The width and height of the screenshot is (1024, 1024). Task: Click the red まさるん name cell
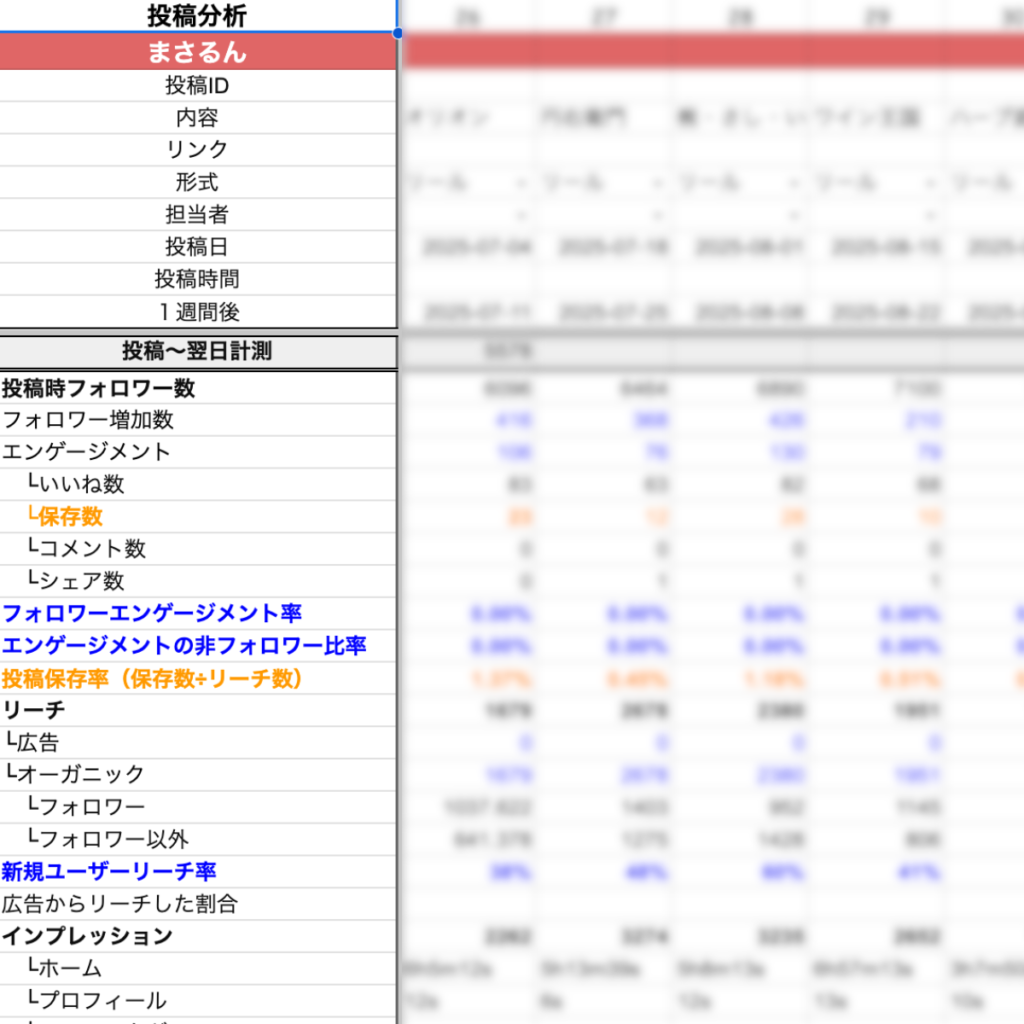click(x=197, y=53)
